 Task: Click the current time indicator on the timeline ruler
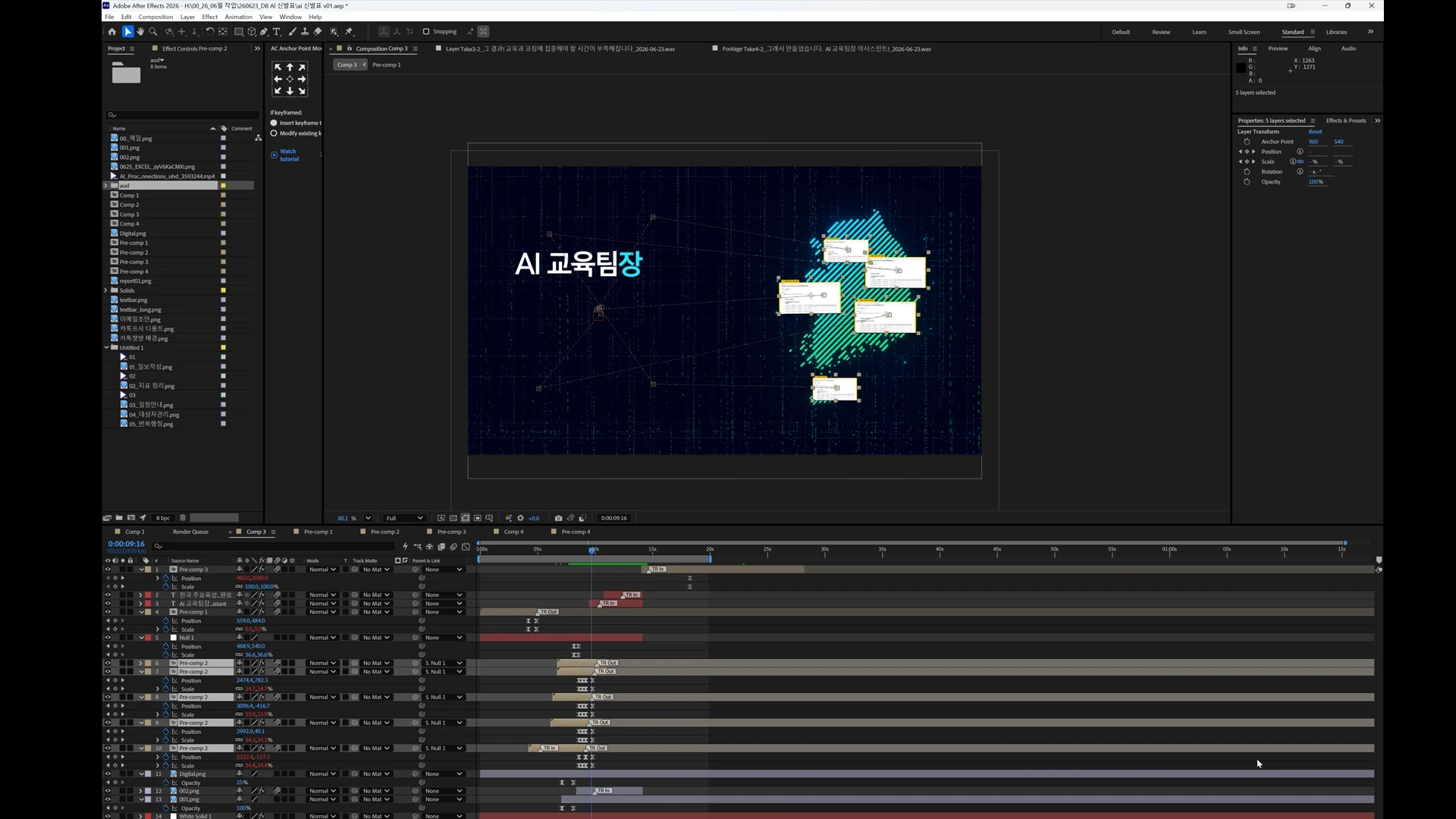point(592,550)
